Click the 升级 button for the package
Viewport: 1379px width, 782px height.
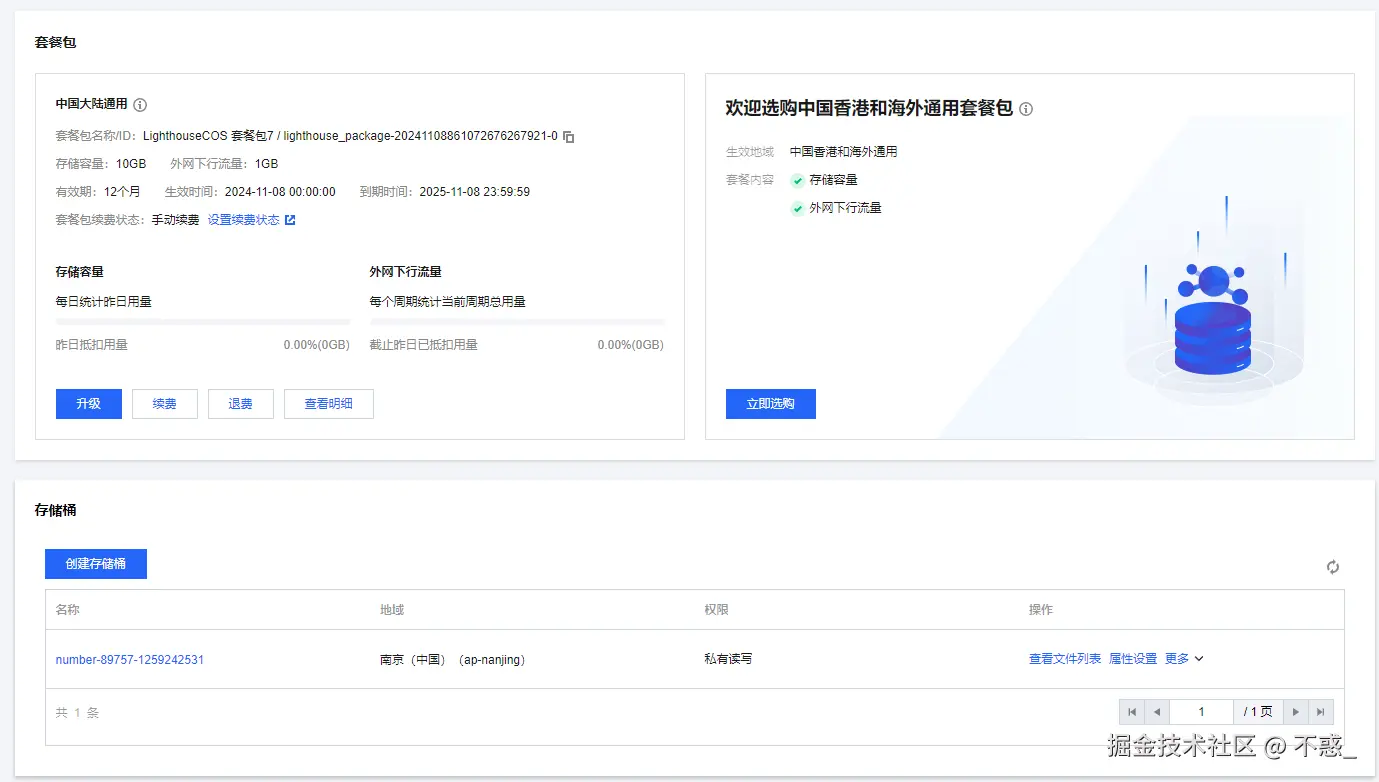pos(88,403)
